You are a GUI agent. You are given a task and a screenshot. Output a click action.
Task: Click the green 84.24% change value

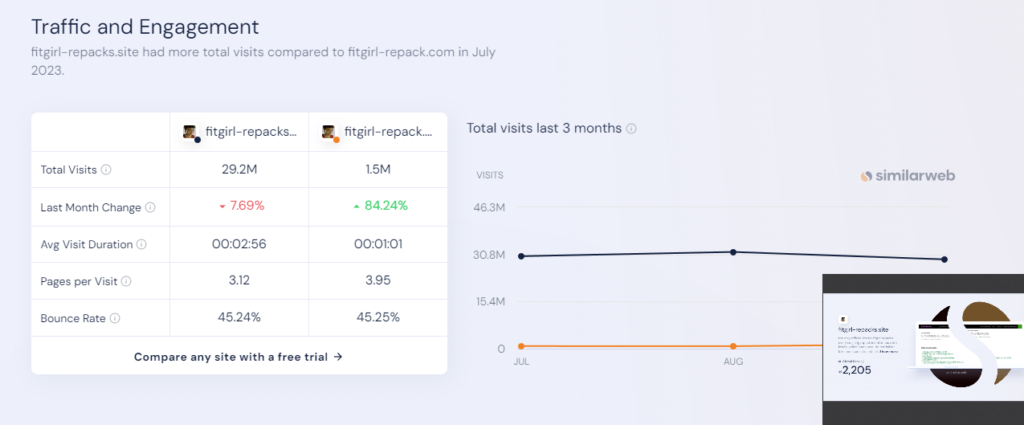click(x=380, y=206)
